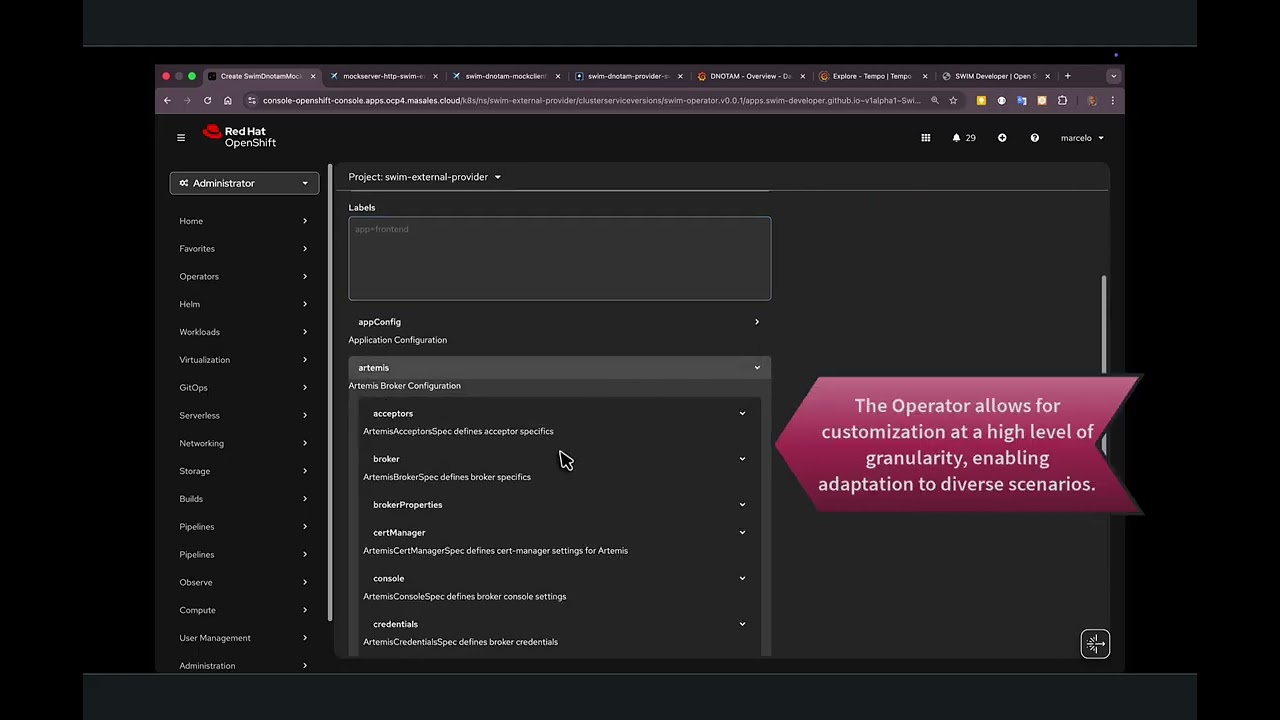
Task: Expand Workloads in the sidebar
Action: (244, 332)
